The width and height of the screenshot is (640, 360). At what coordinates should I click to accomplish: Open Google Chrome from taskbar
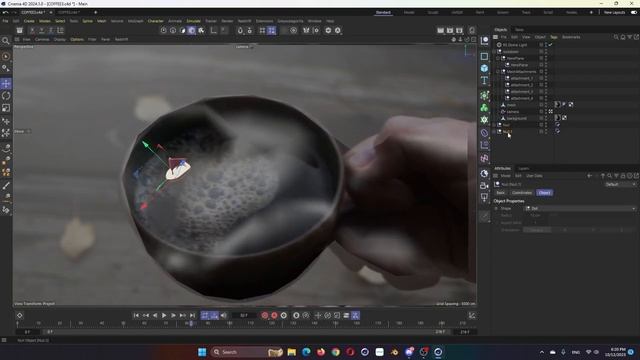[x=336, y=352]
